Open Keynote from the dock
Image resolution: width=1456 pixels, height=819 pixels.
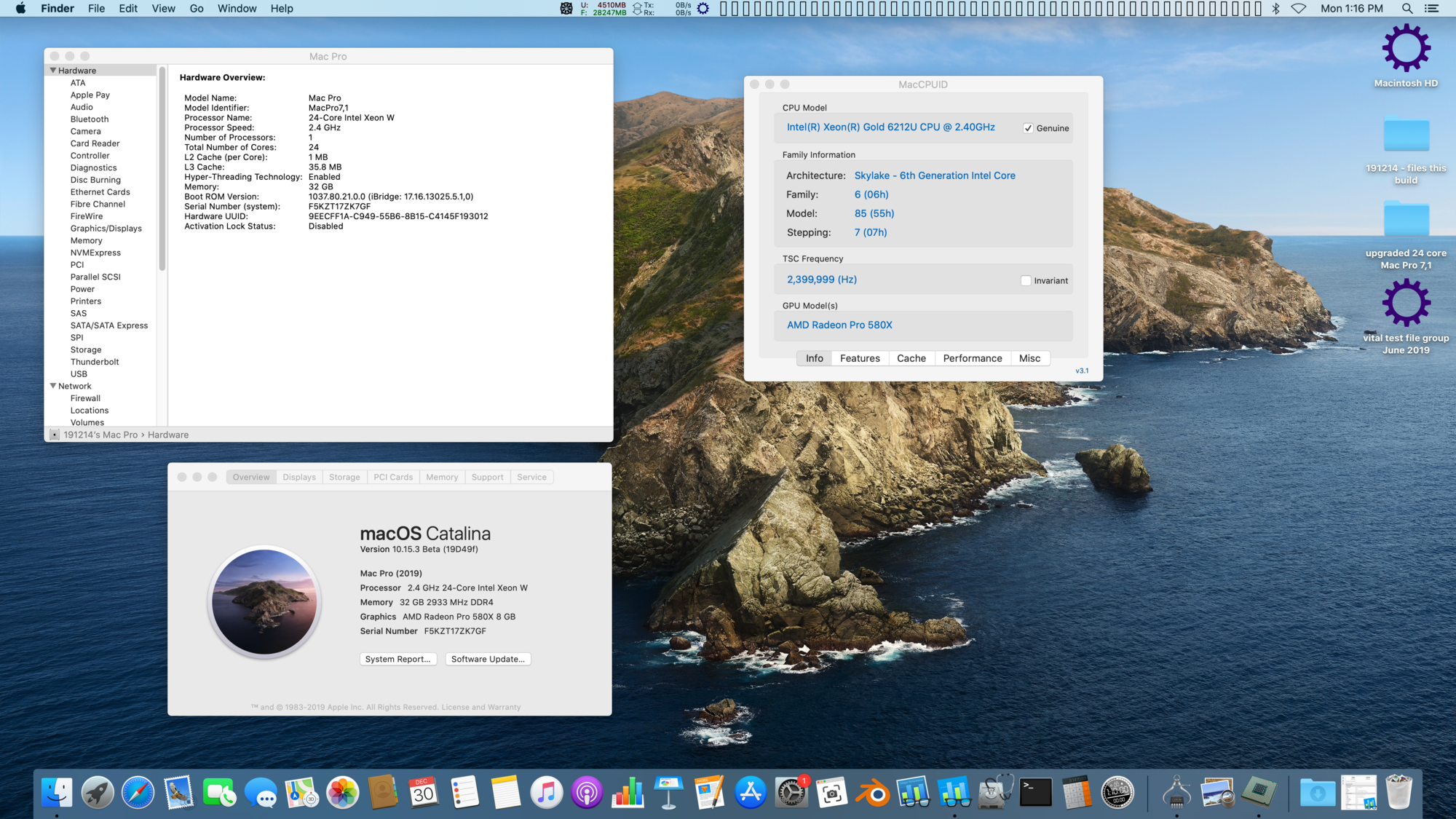(668, 793)
